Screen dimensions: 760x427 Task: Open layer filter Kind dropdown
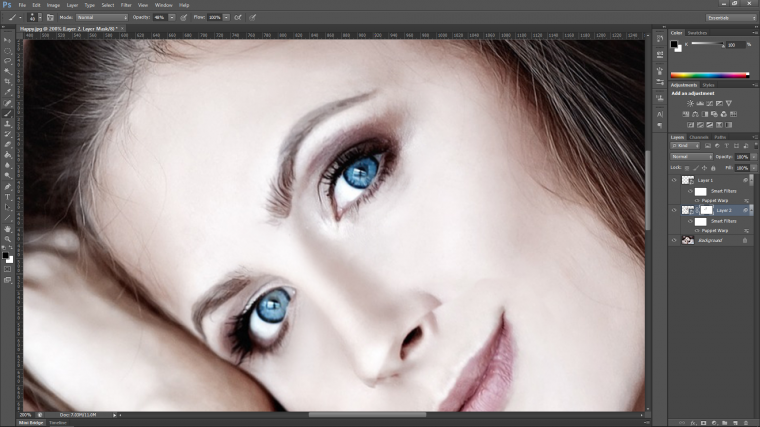click(685, 146)
